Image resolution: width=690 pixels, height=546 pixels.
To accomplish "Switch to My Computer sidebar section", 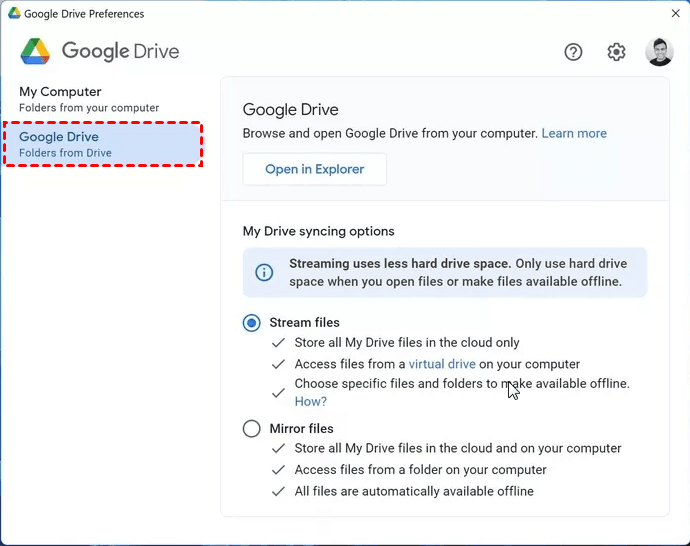I will (89, 99).
